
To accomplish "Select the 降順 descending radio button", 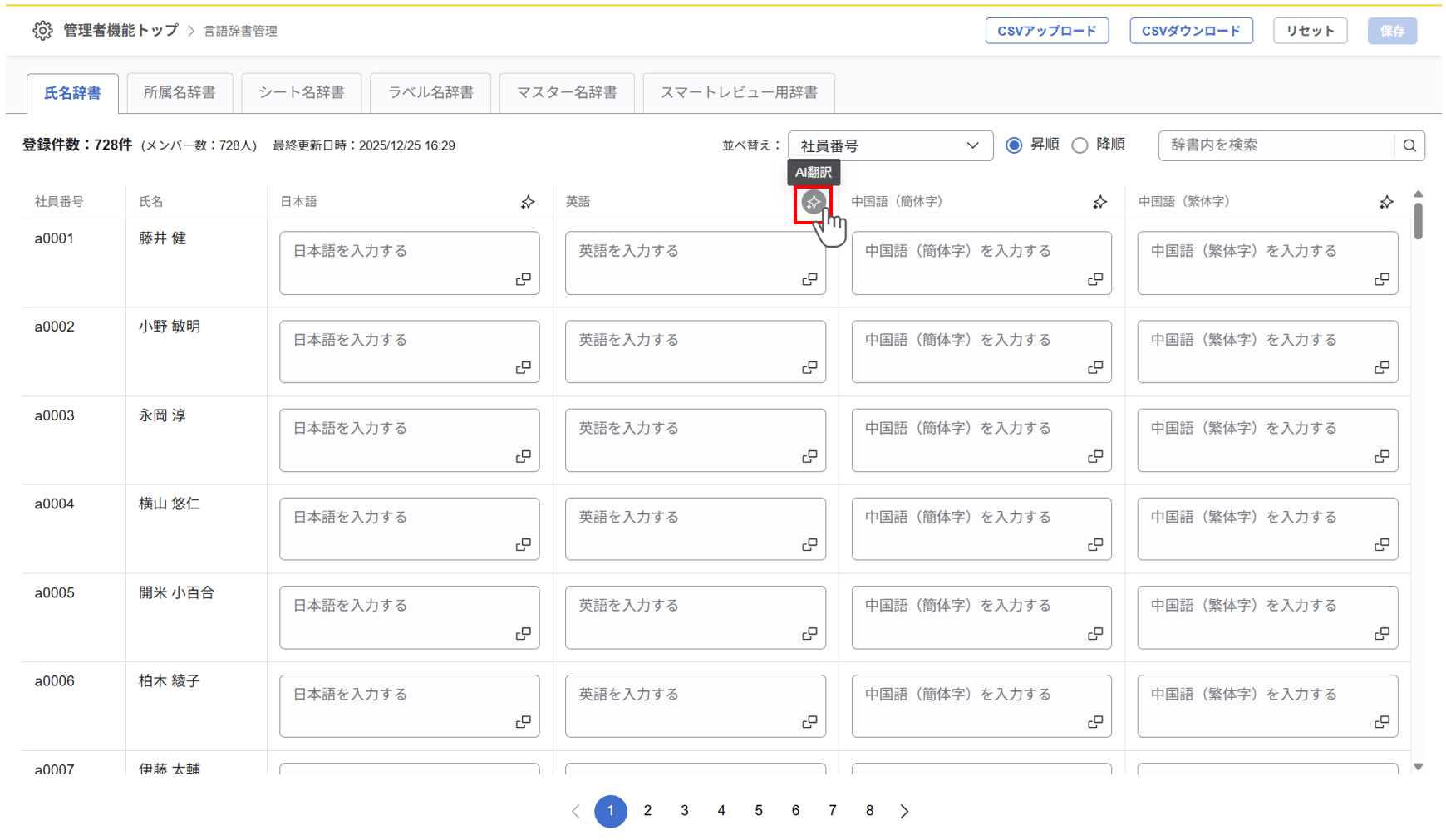I will click(x=1080, y=145).
